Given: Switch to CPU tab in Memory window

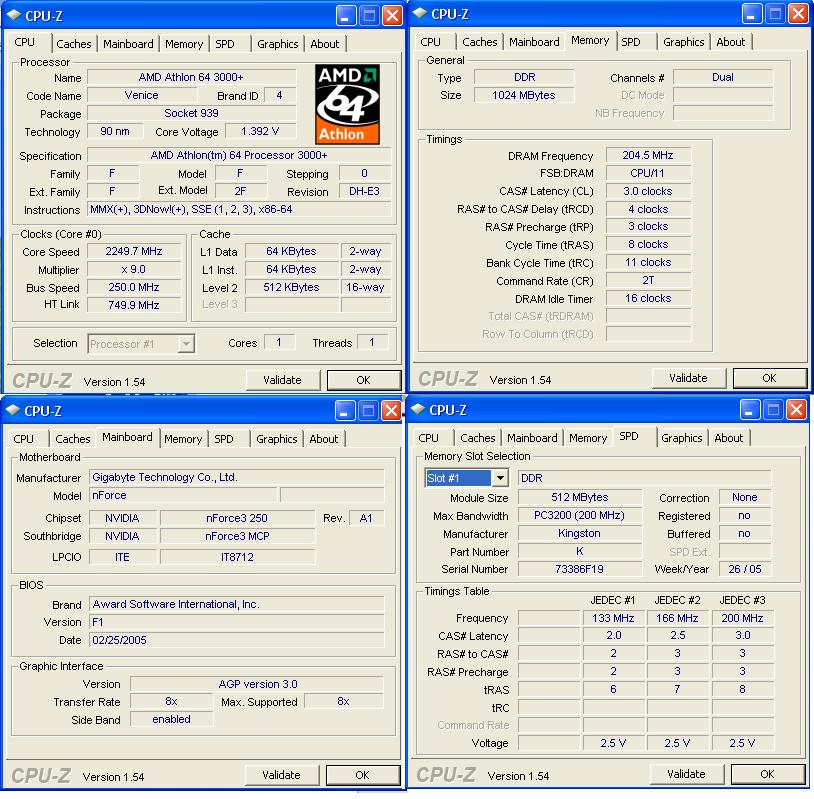Looking at the screenshot, I should 430,42.
